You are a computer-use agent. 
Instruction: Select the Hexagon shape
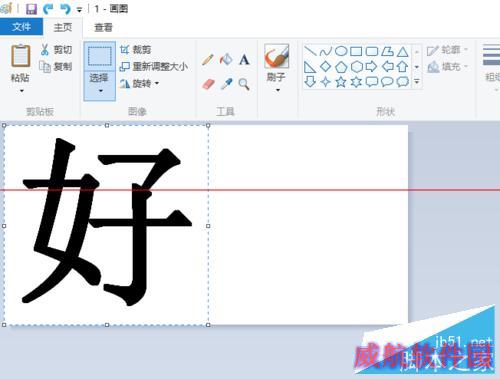(x=356, y=67)
